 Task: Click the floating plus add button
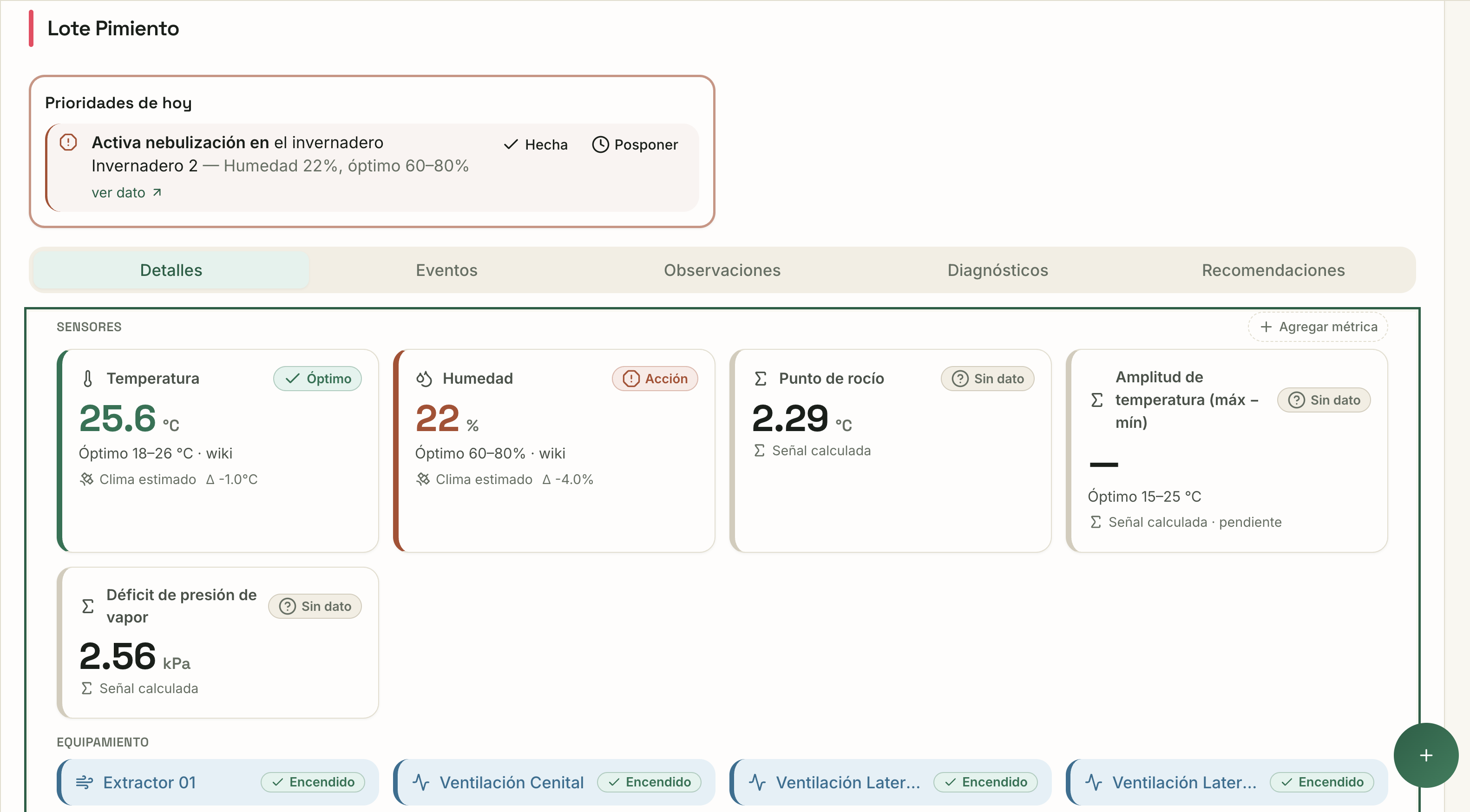coord(1425,755)
